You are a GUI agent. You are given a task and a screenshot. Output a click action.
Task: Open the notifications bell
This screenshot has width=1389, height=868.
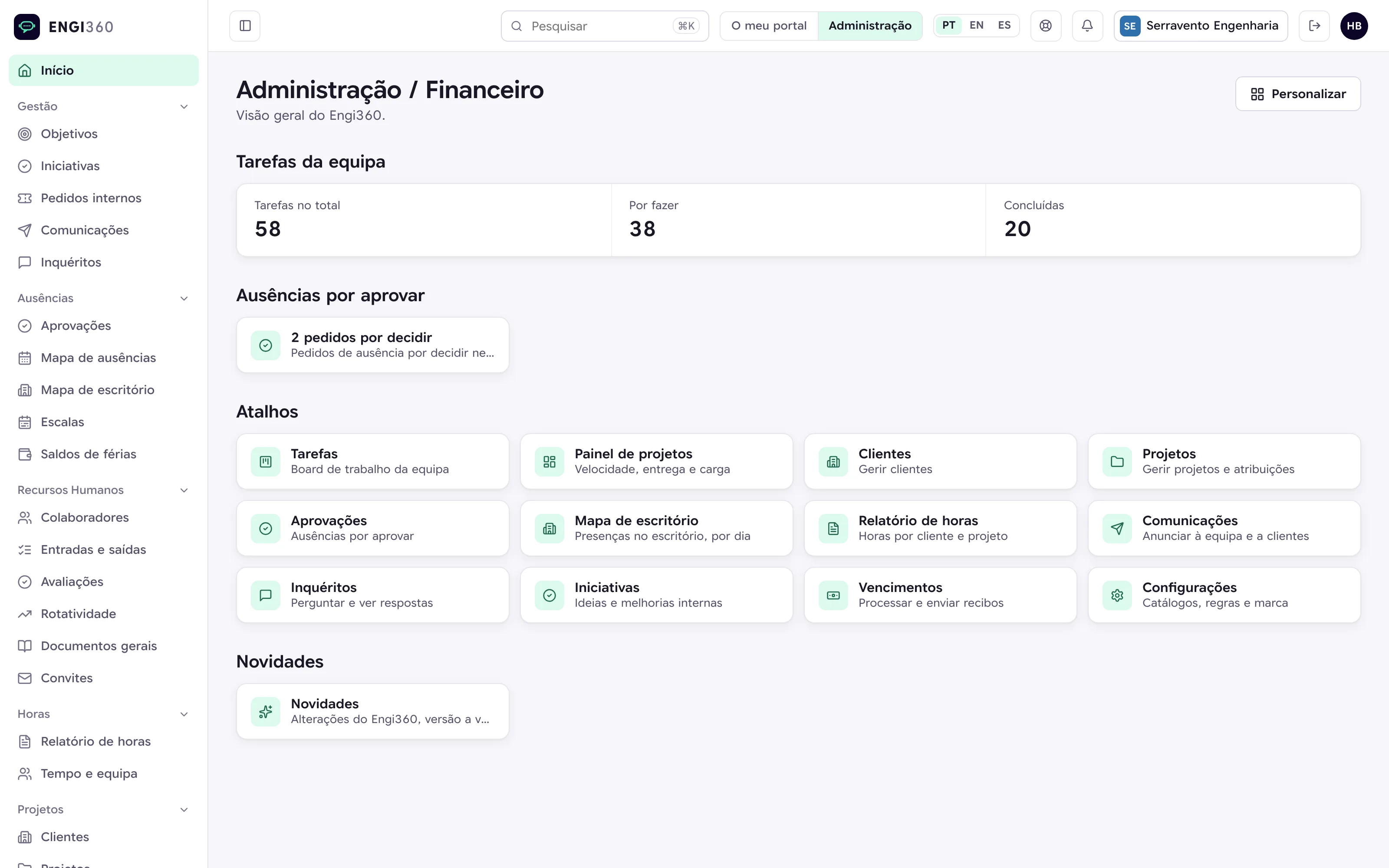click(1087, 26)
